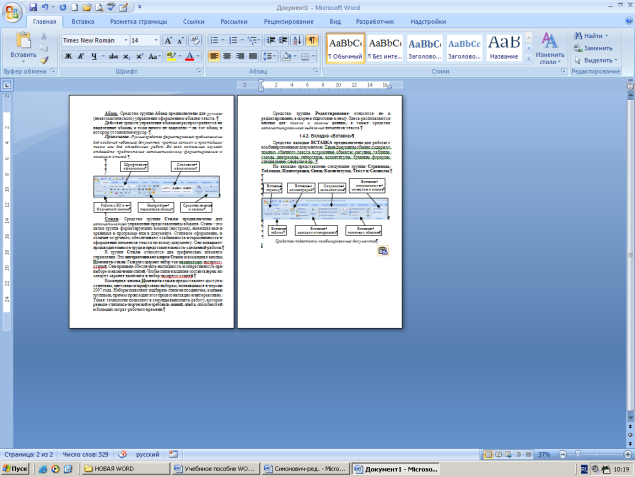The image size is (635, 477).
Task: Apply strikethrough formatting
Action: [x=113, y=56]
